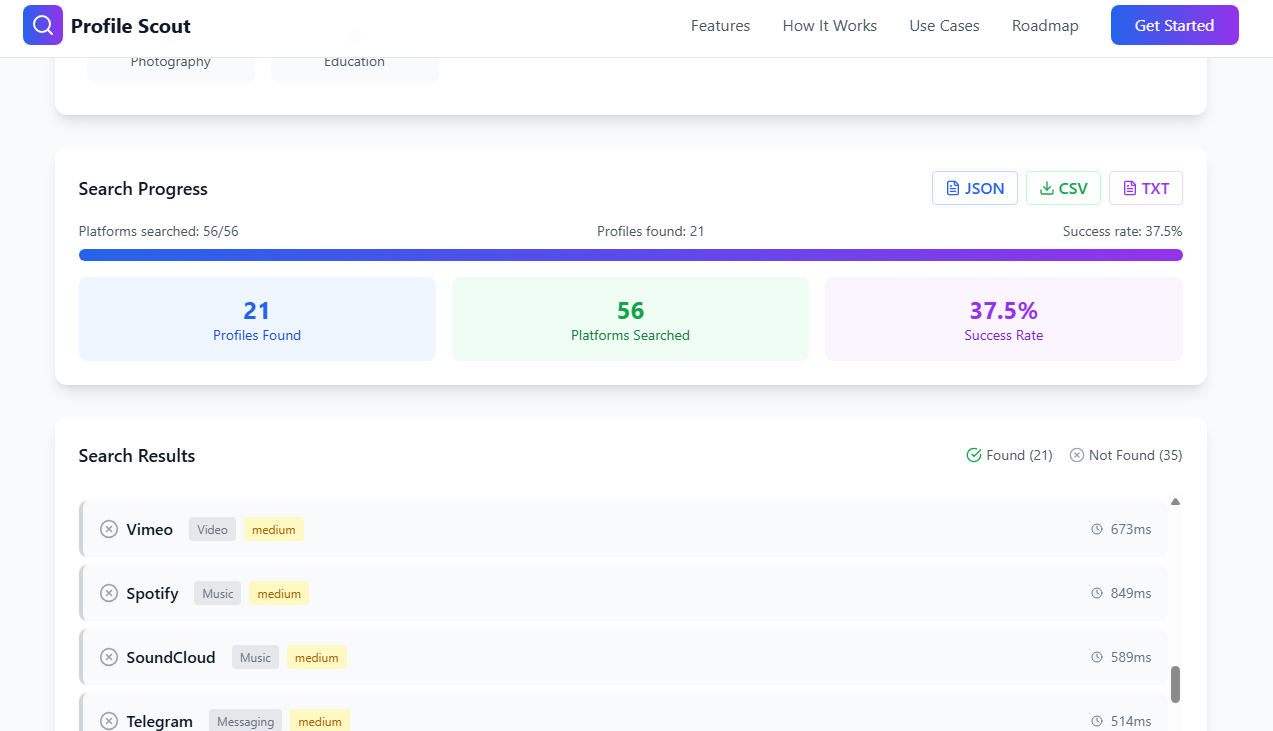Click the crossed circle beside Telegram

tap(109, 721)
